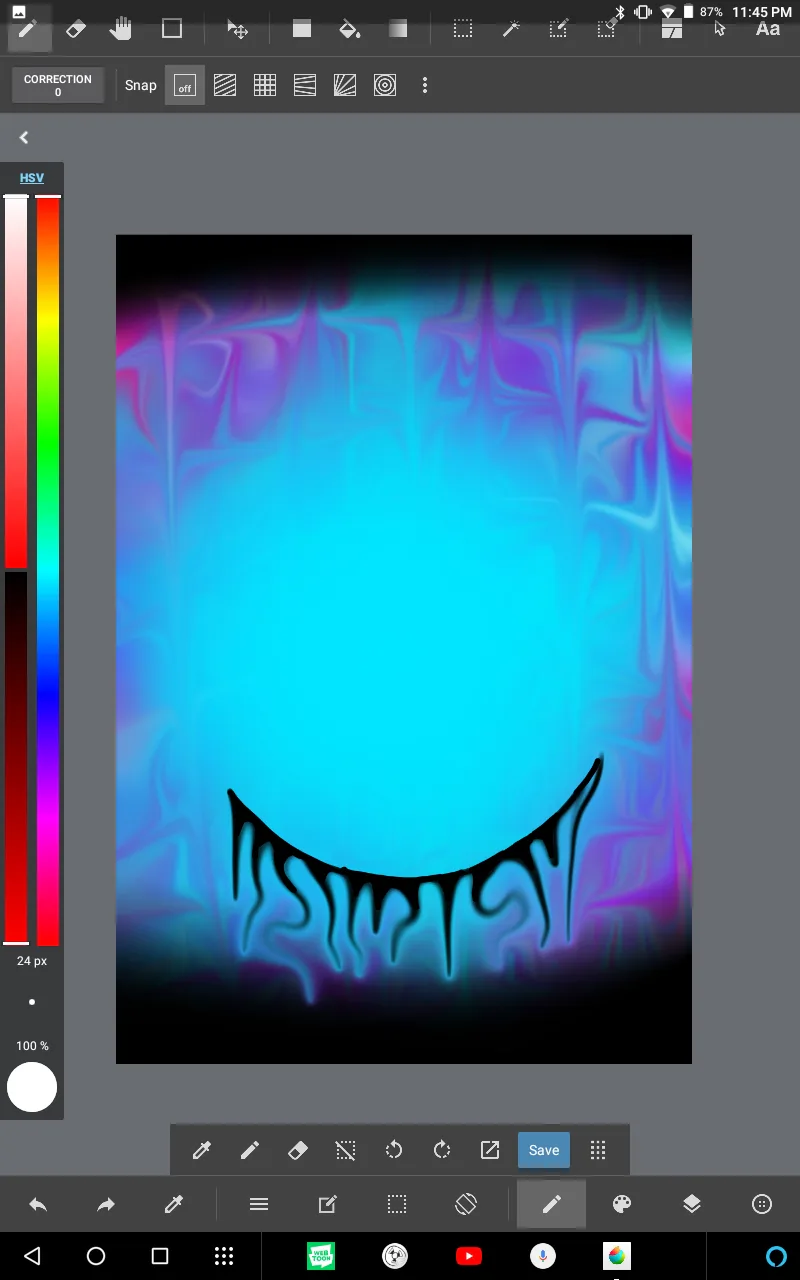Rotate canvas counterclockwise
Screen dimensions: 800x1280
click(393, 1151)
